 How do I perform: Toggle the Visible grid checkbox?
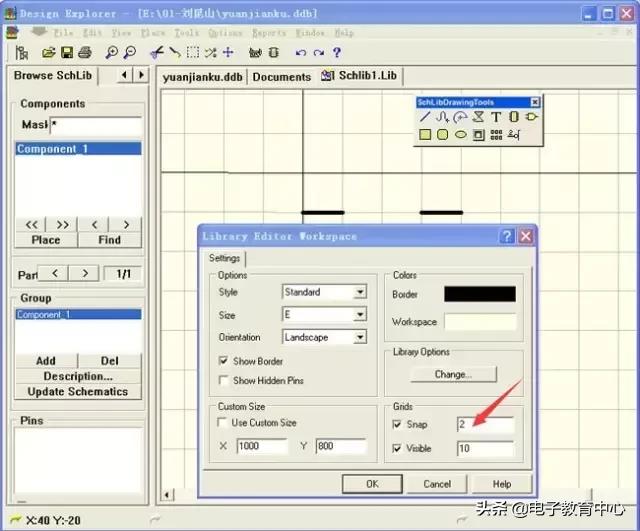[397, 448]
